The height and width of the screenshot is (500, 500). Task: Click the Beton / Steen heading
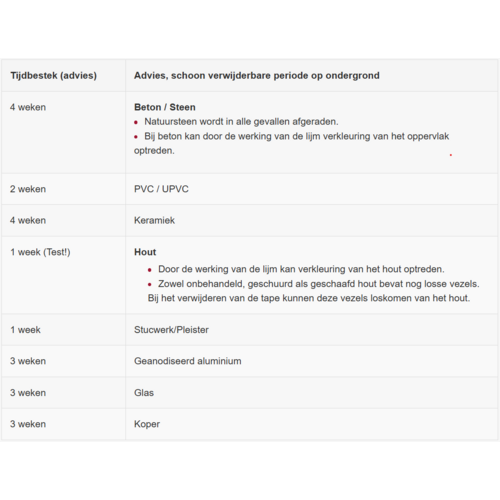tap(165, 107)
